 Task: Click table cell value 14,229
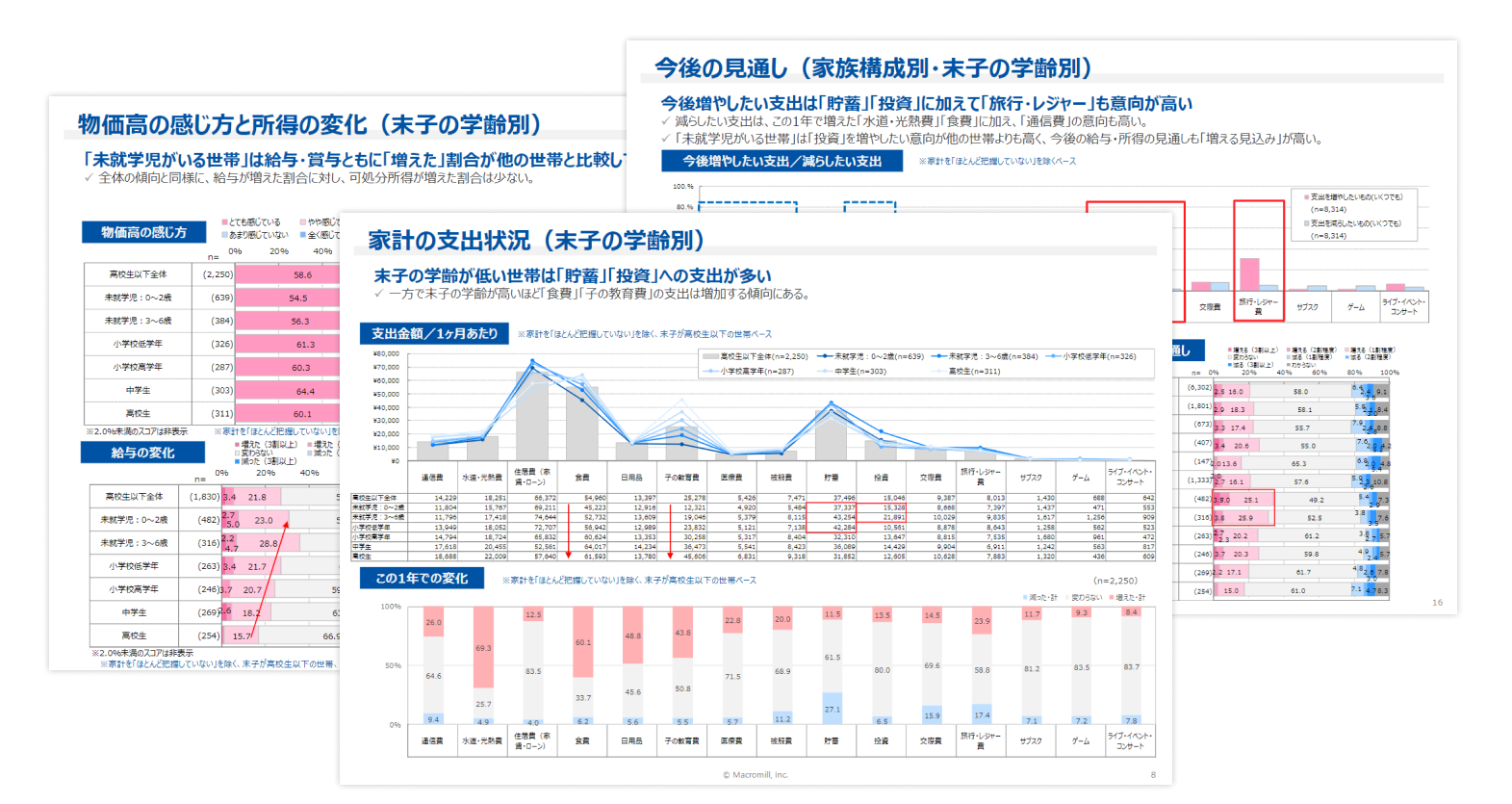(x=445, y=498)
